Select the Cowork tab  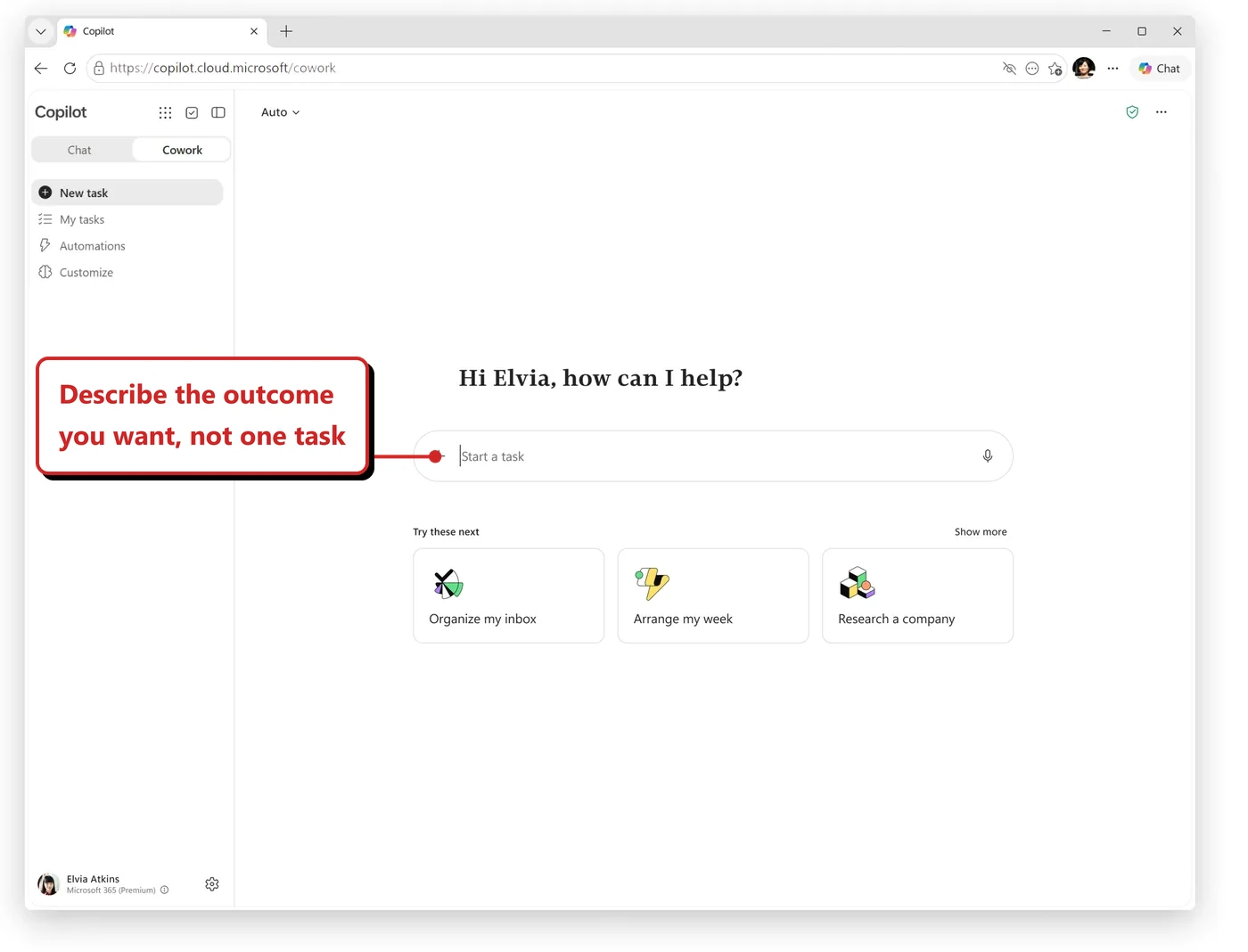coord(182,150)
